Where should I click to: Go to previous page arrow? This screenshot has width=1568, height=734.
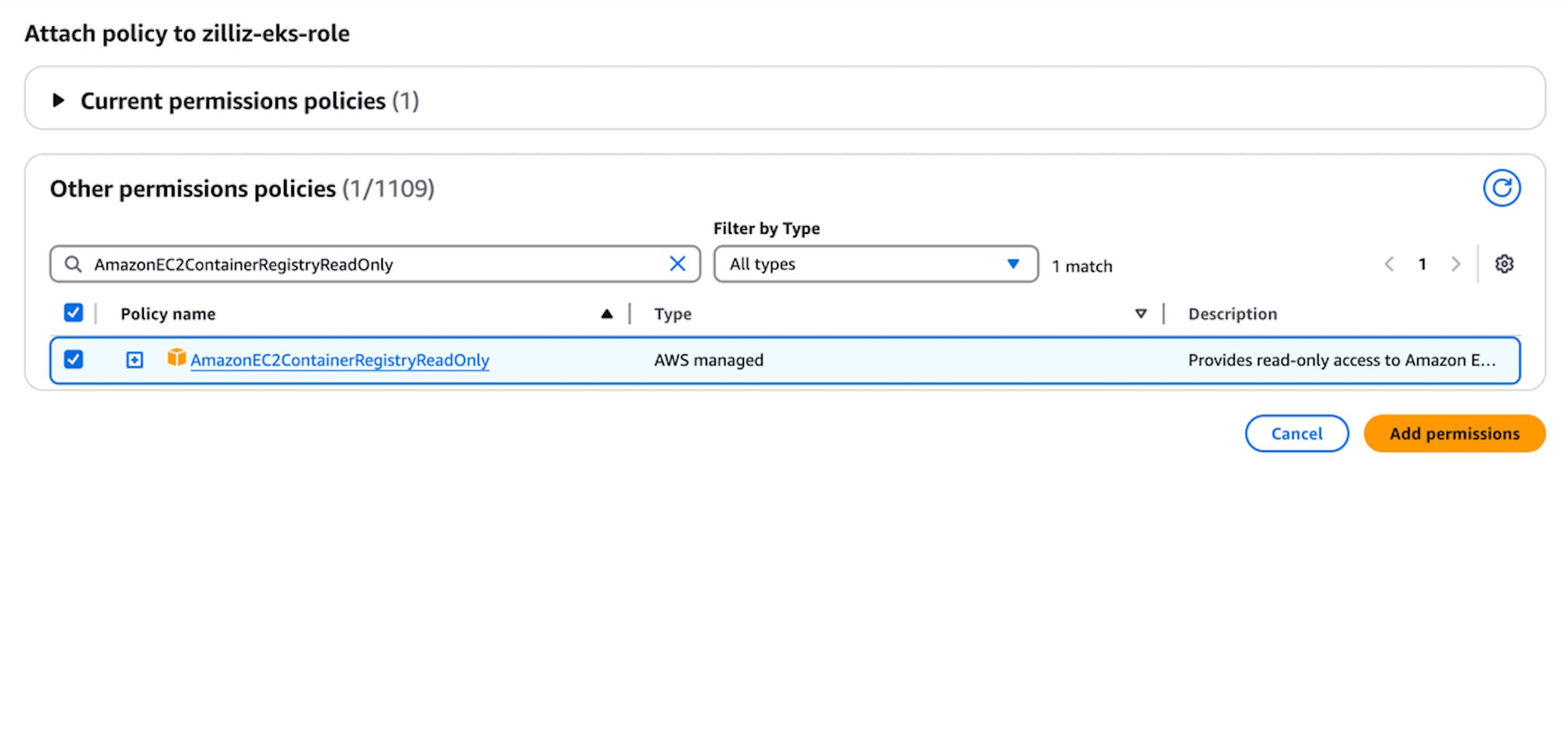[1389, 264]
